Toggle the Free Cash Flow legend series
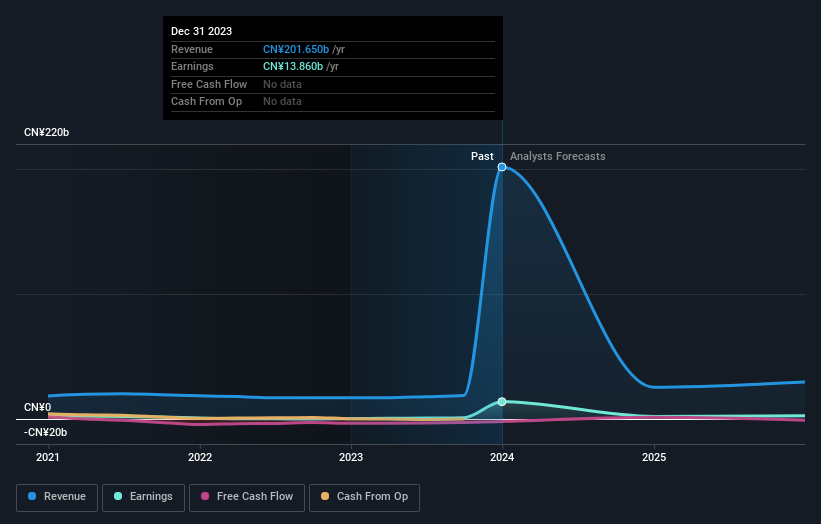Screen dimensions: 821x524 tap(247, 497)
